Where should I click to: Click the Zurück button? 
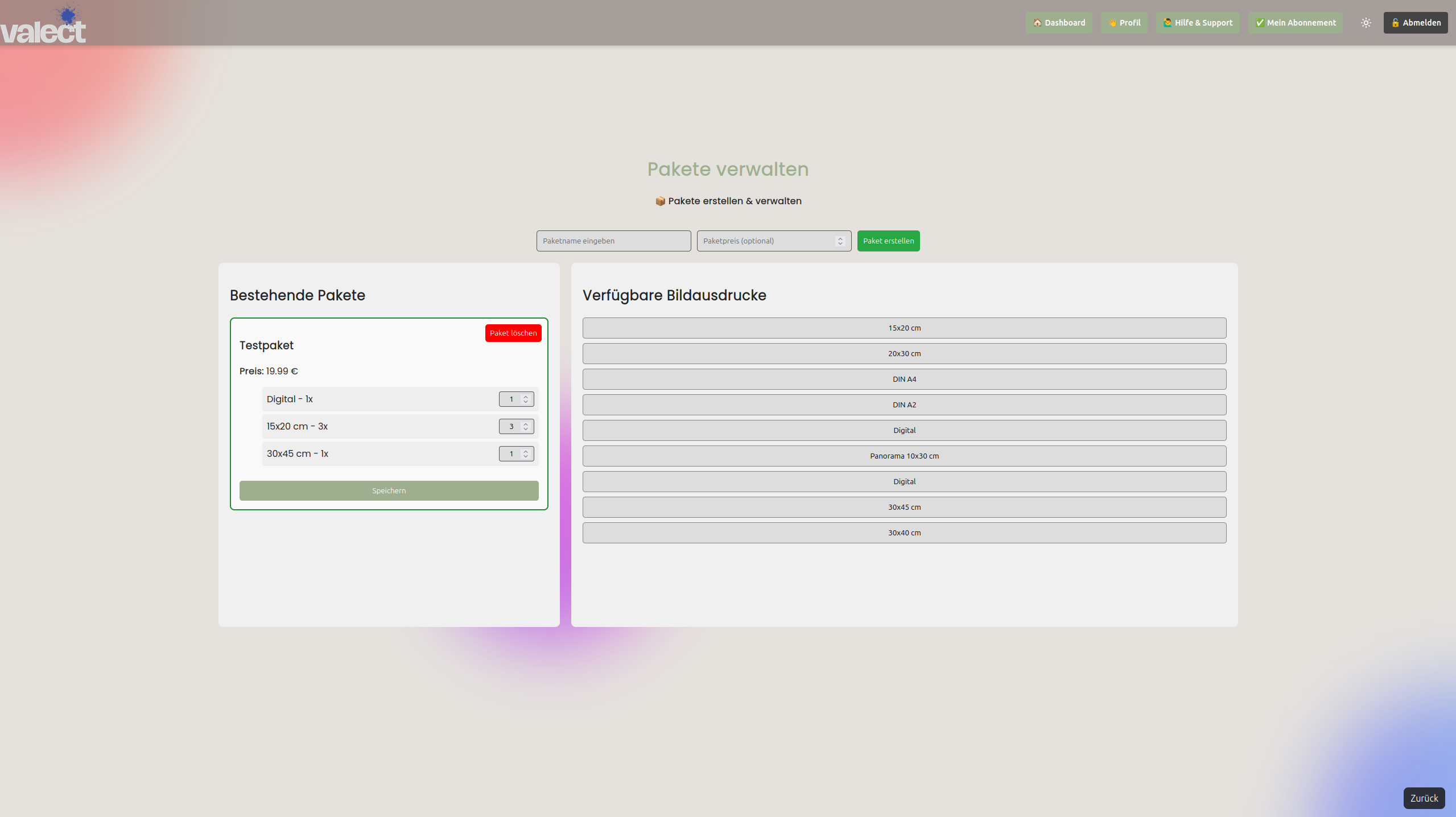pos(1424,798)
